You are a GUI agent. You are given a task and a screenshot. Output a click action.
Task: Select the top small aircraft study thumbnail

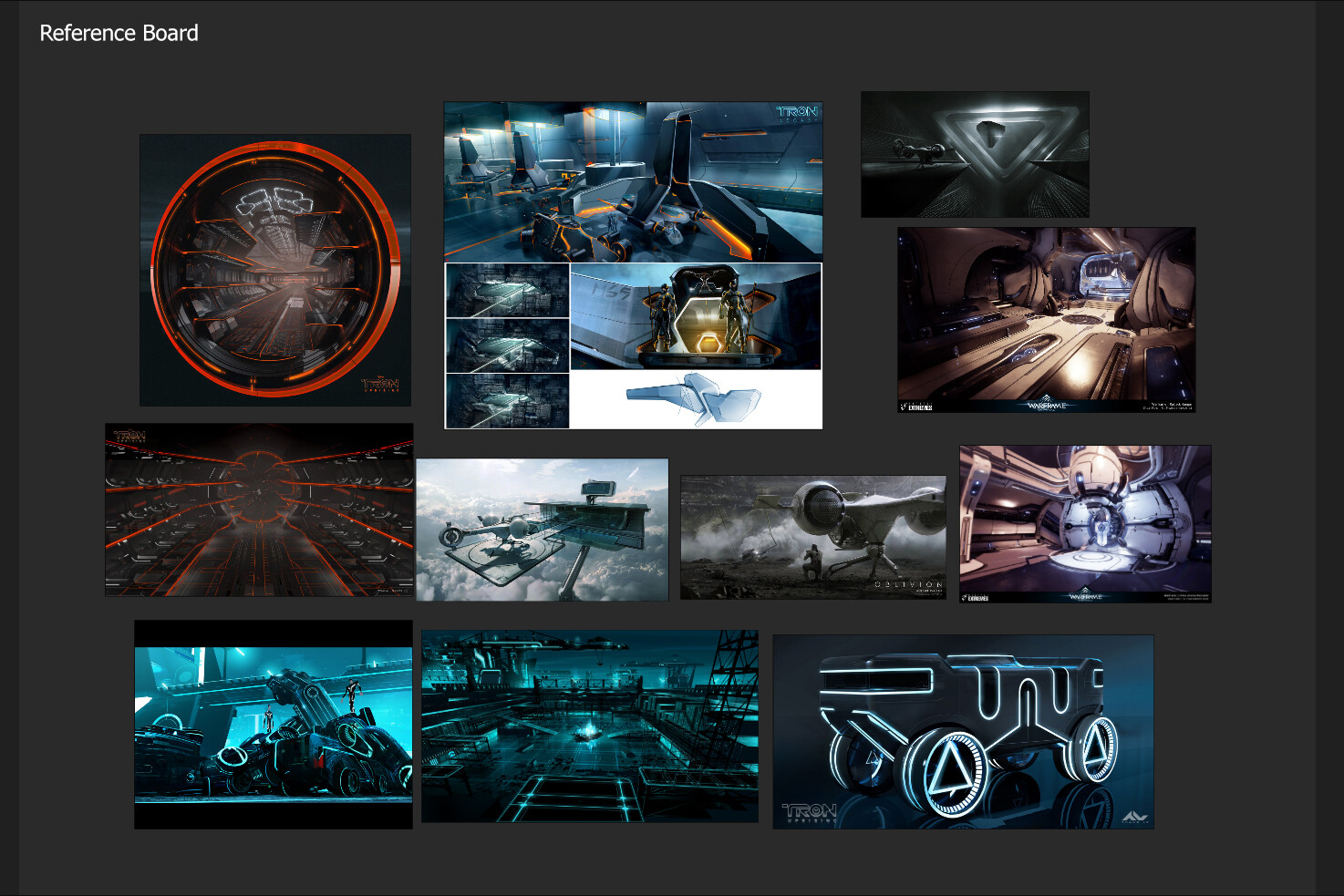[507, 291]
